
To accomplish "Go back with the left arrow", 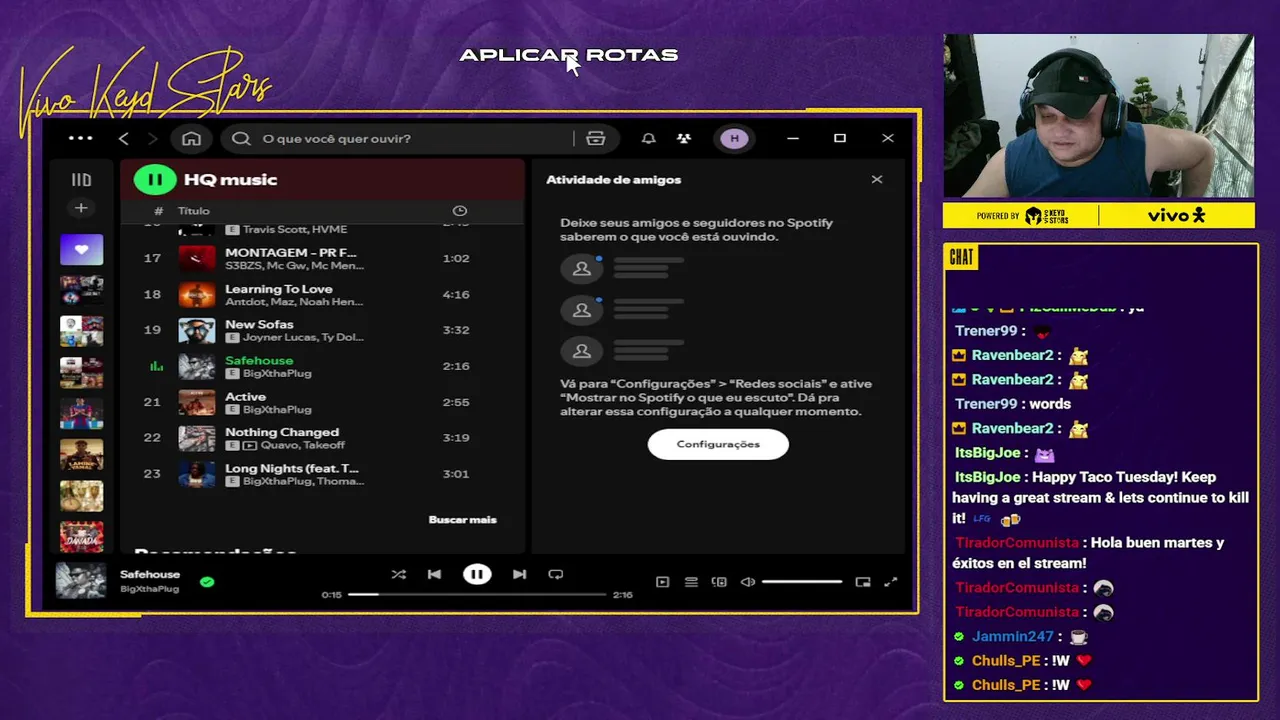I will (x=124, y=138).
